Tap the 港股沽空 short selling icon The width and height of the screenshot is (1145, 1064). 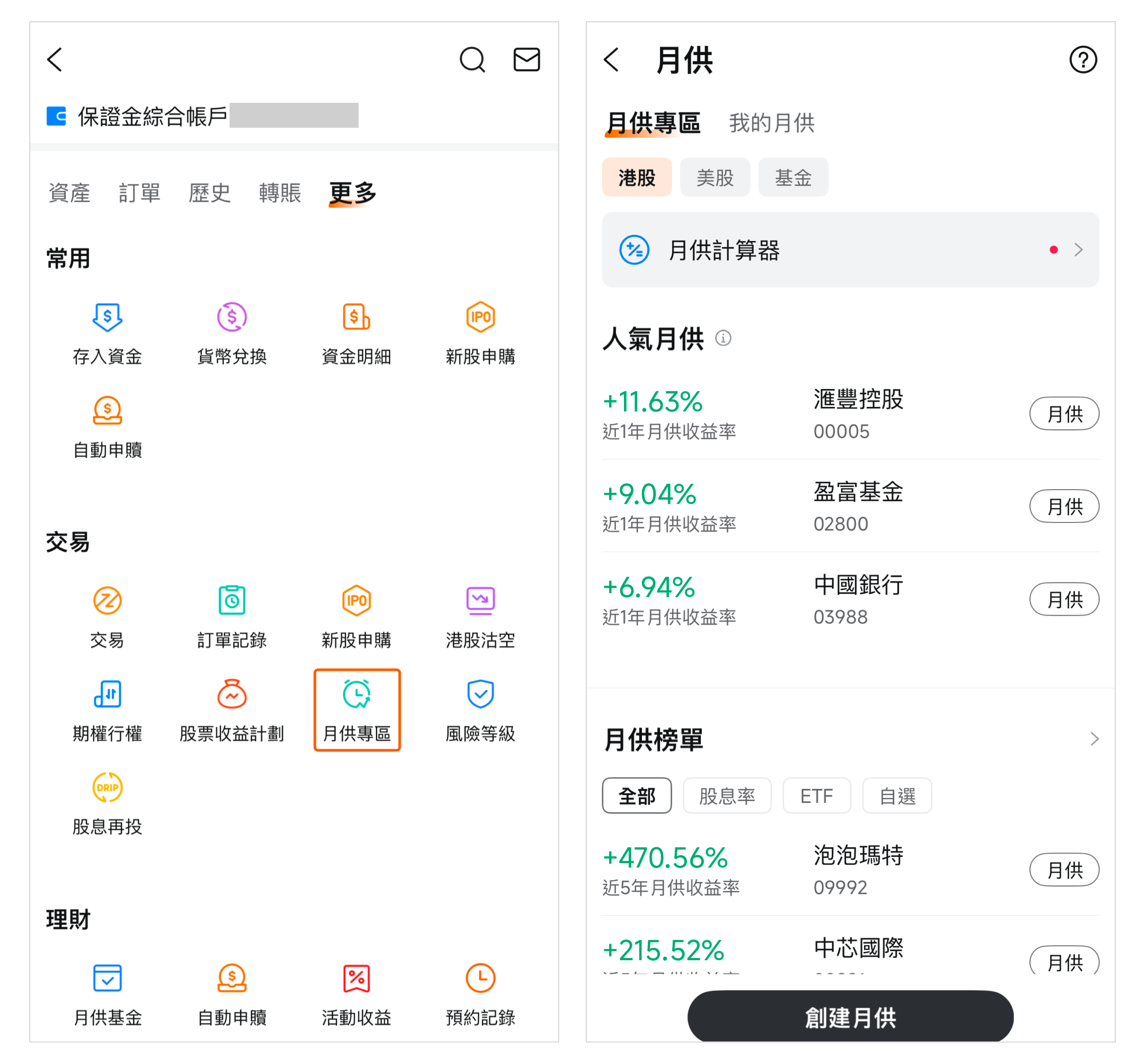tap(480, 600)
